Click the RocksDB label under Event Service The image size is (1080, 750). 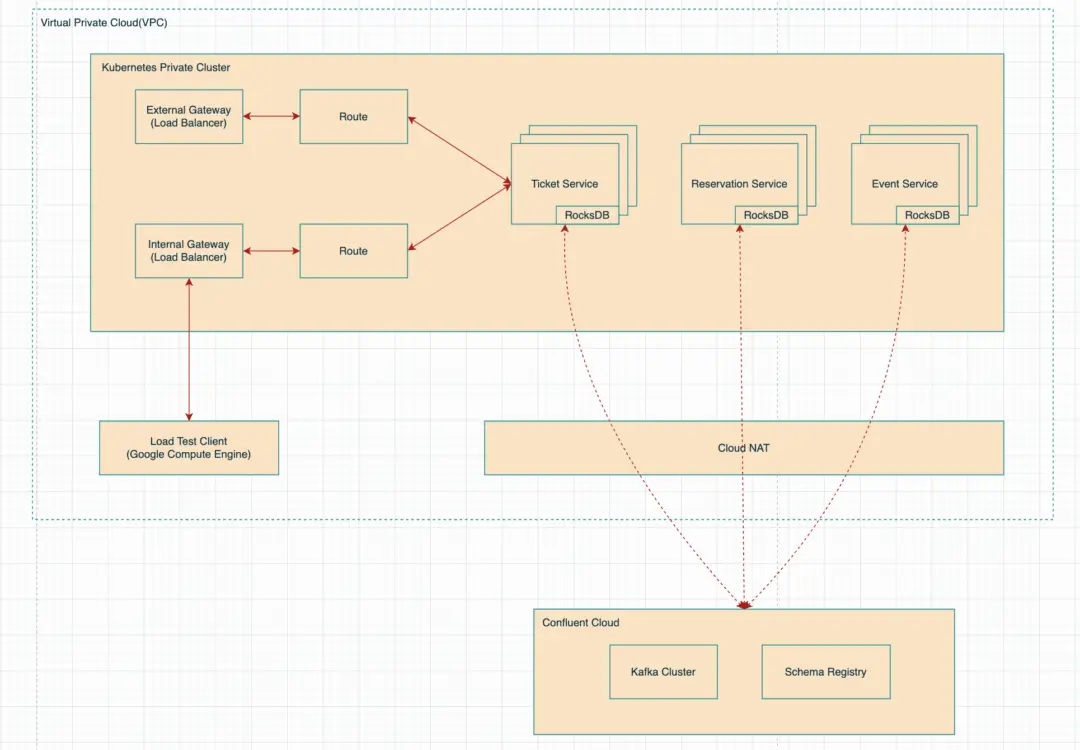pyautogui.click(x=927, y=215)
